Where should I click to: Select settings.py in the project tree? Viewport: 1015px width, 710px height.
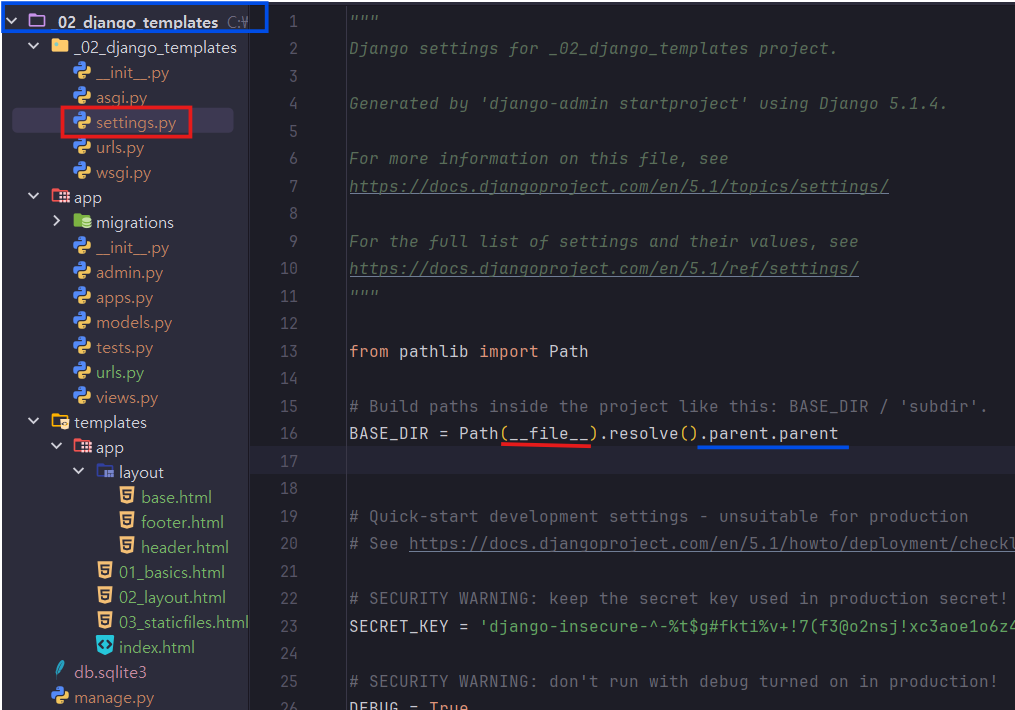coord(136,122)
